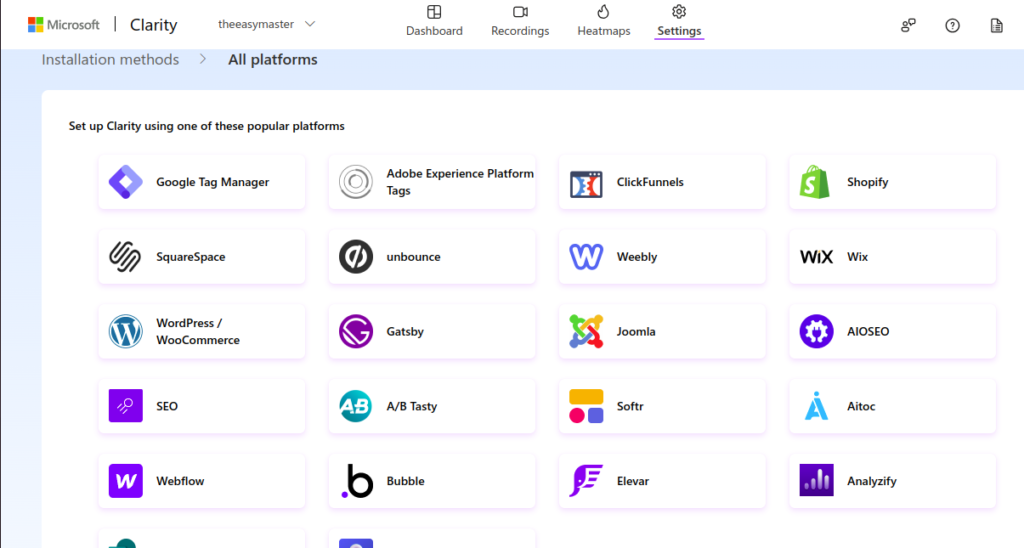Click the Aitoc logo icon
The height and width of the screenshot is (548, 1024).
tap(816, 406)
